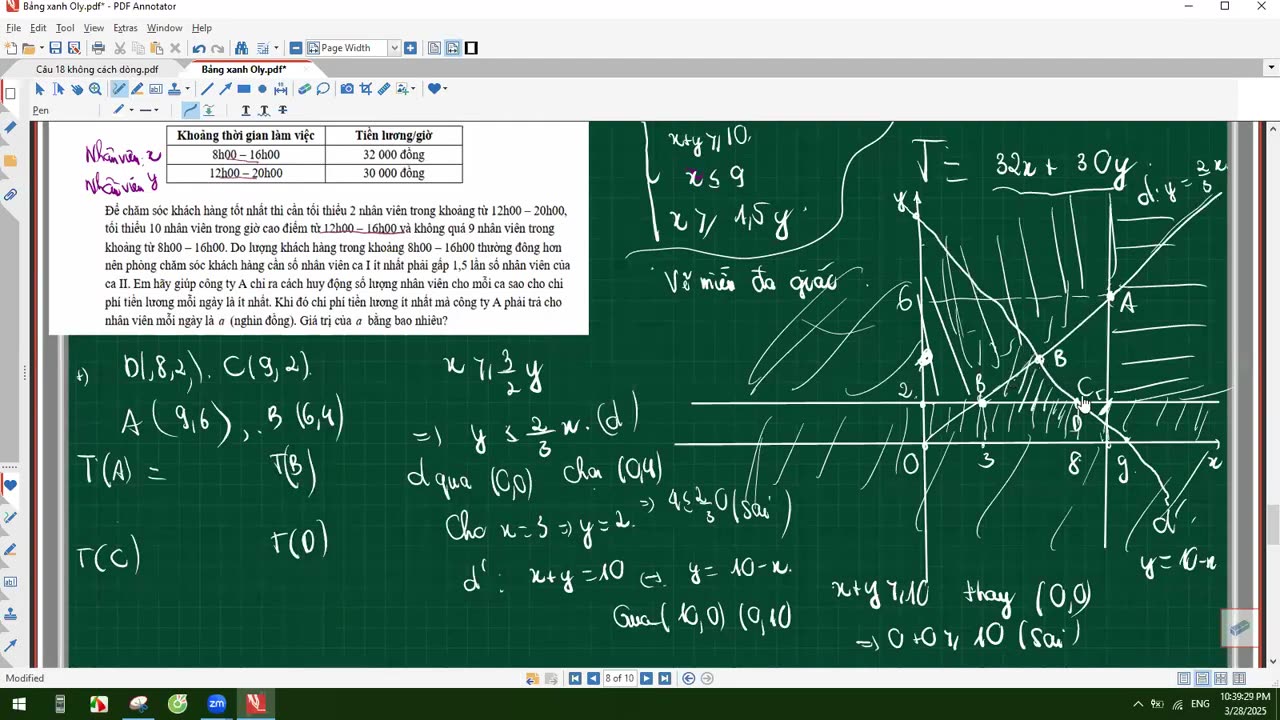Toggle full screen mode icon
Viewport: 1280px width, 720px height.
point(471,48)
